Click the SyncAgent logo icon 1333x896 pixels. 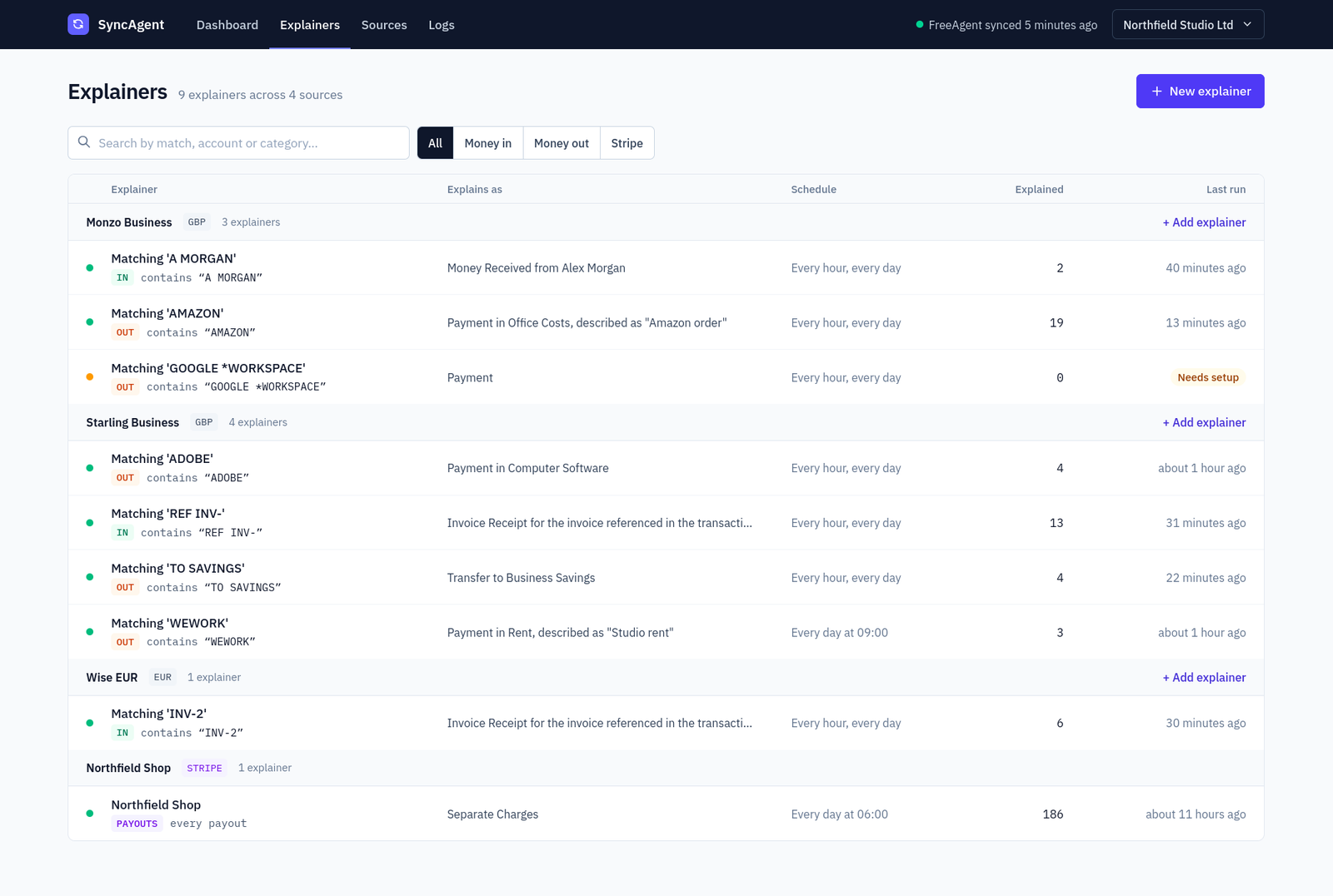click(78, 24)
